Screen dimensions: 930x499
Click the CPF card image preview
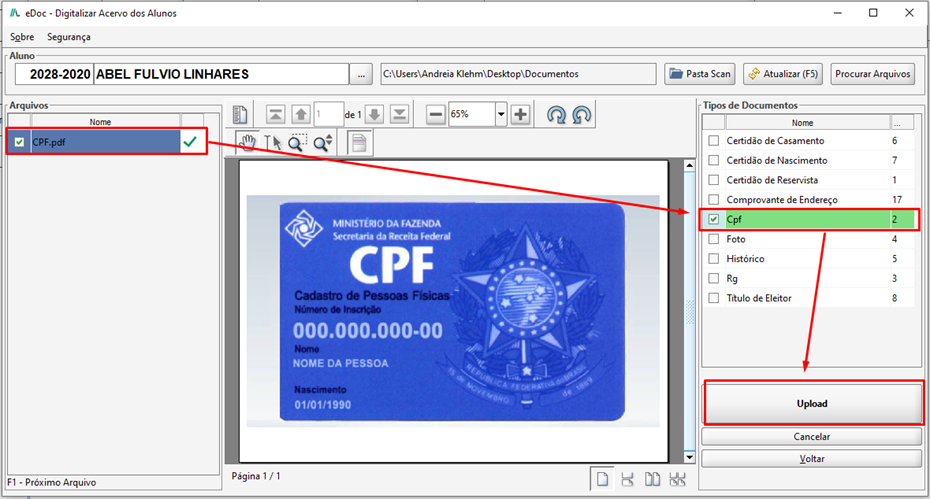(453, 312)
